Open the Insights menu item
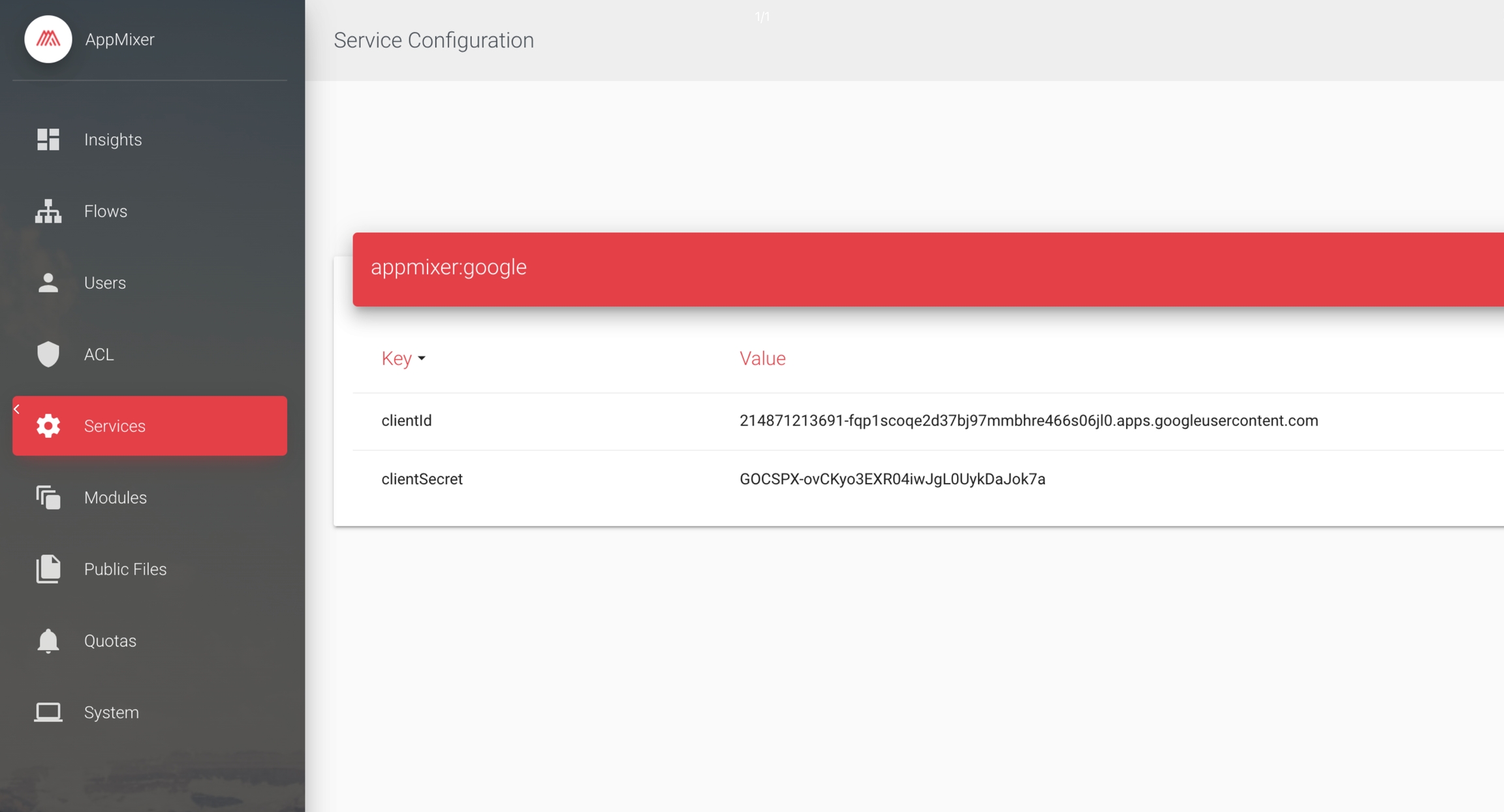The height and width of the screenshot is (812, 1504). [113, 140]
